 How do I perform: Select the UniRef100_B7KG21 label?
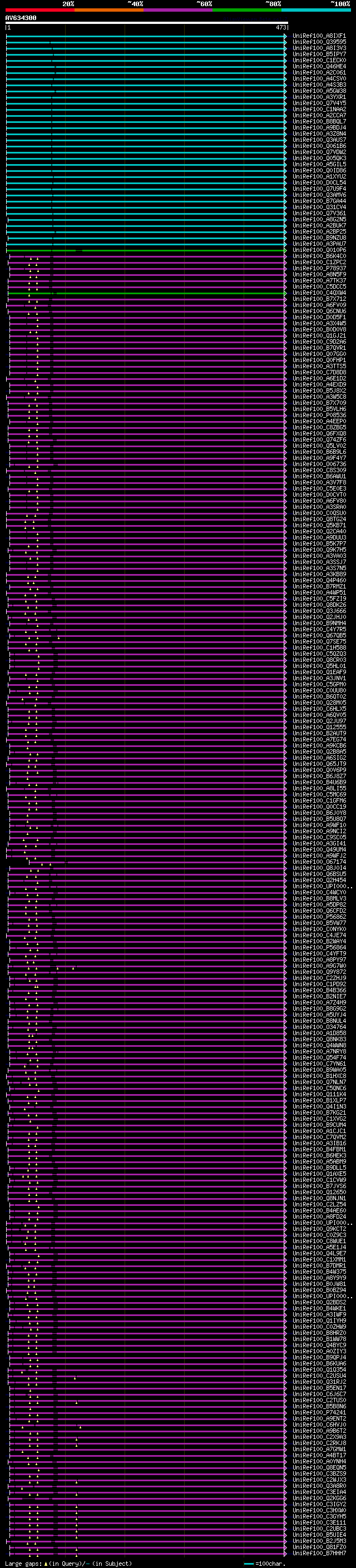pos(319,1112)
